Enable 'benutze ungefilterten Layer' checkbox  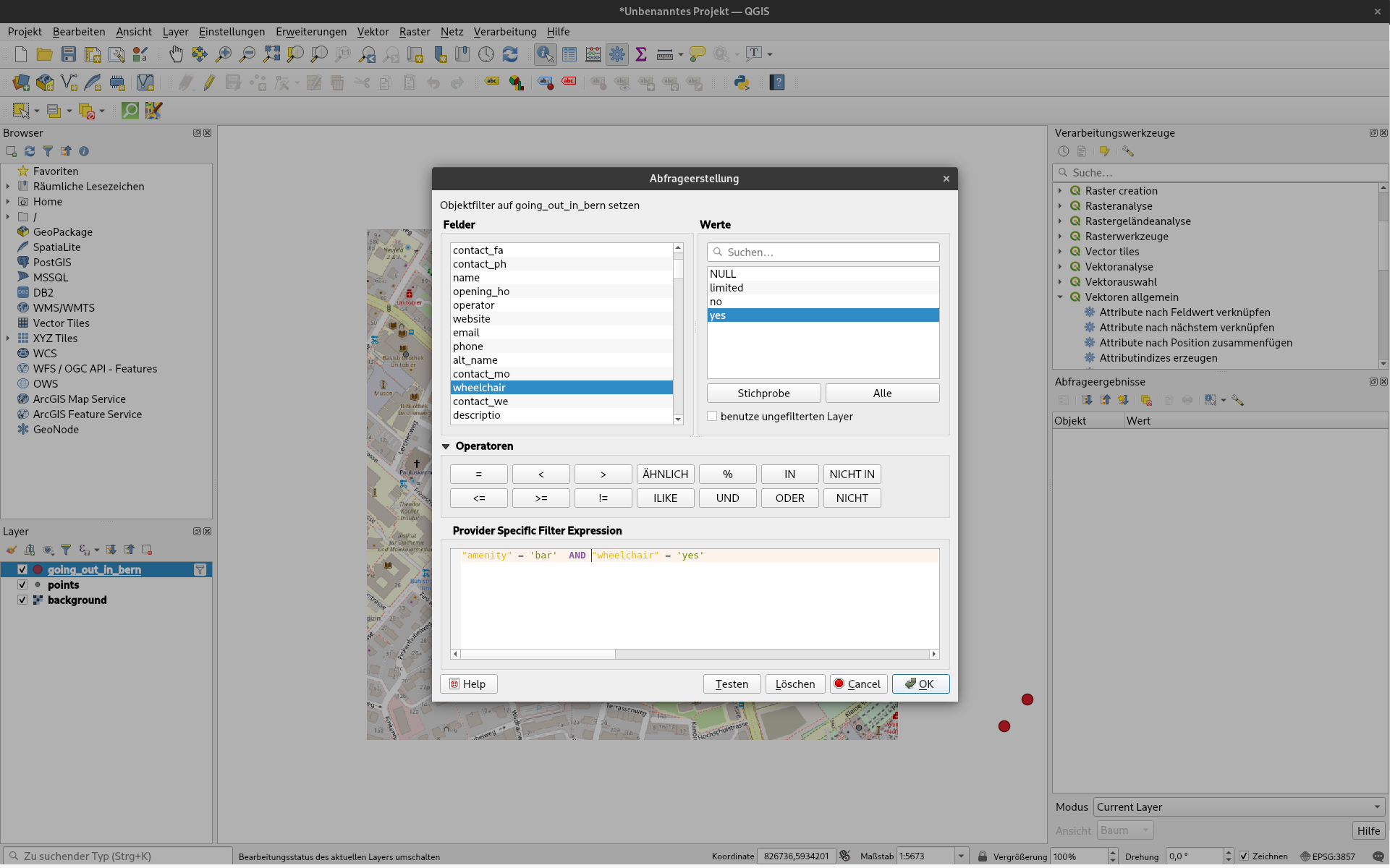click(x=713, y=417)
